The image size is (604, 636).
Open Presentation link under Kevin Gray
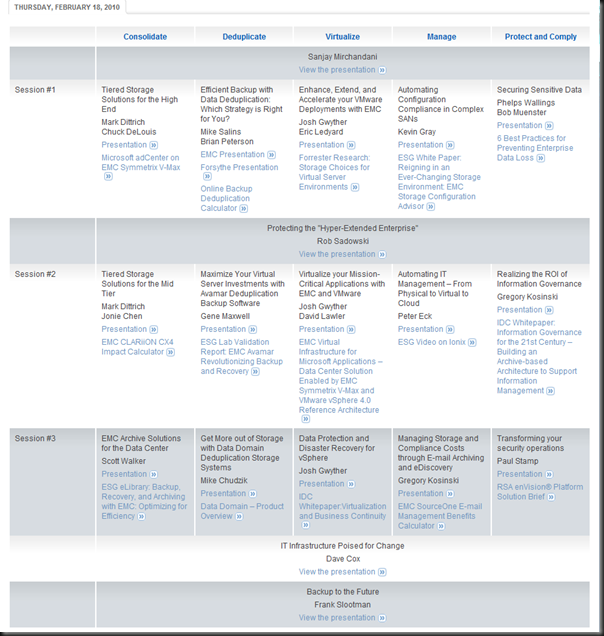[420, 145]
